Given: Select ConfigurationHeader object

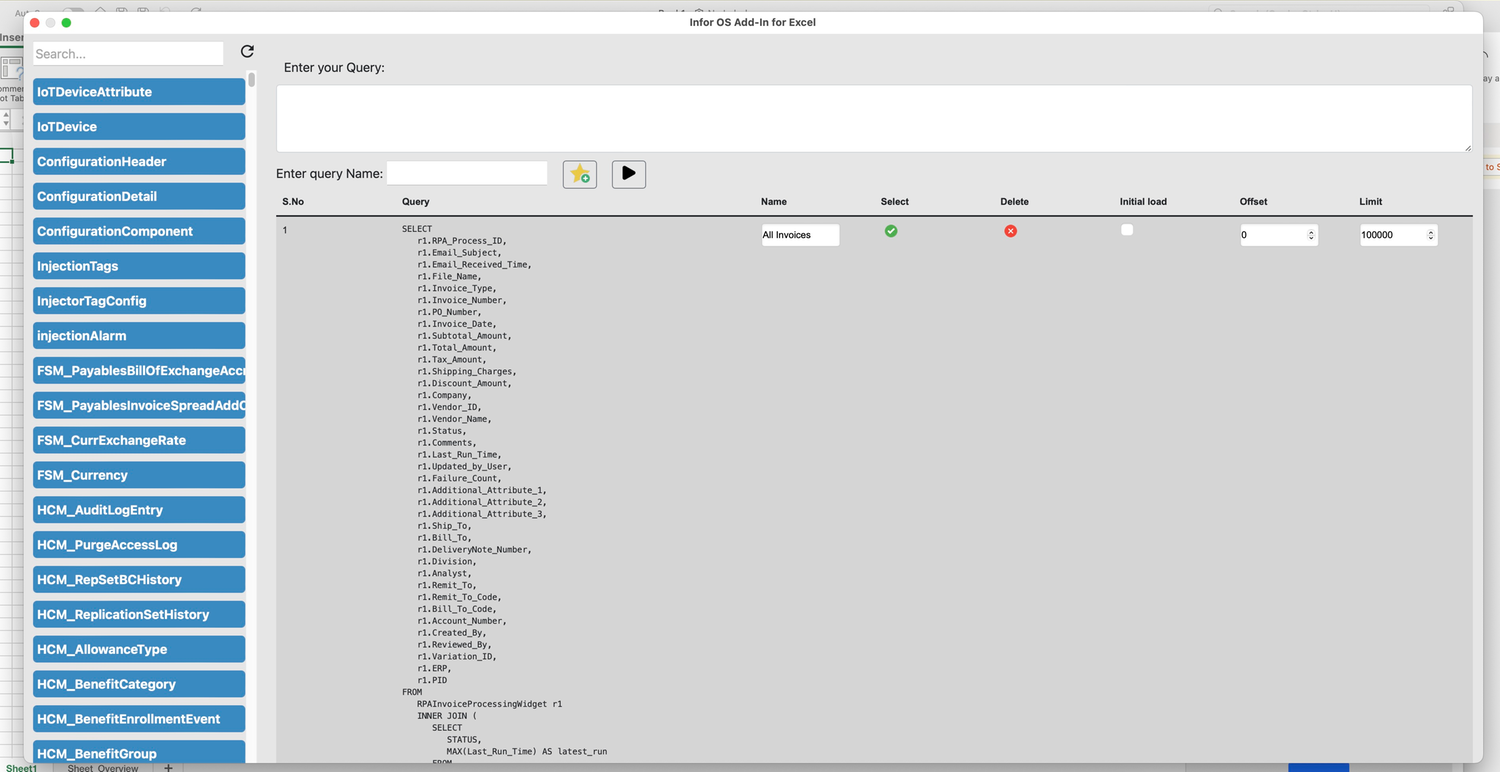Looking at the screenshot, I should click(139, 162).
